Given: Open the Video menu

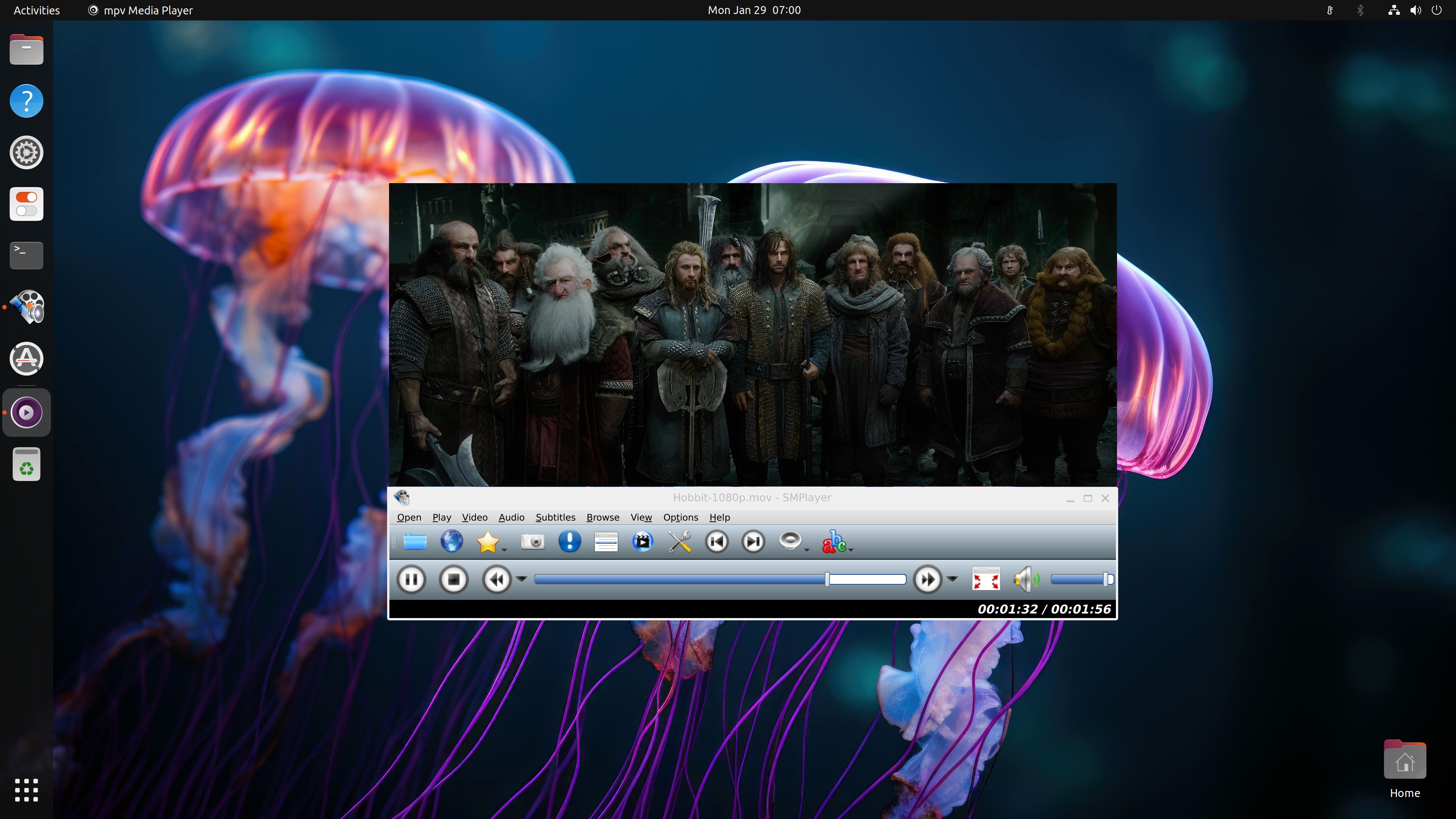Looking at the screenshot, I should pyautogui.click(x=474, y=517).
